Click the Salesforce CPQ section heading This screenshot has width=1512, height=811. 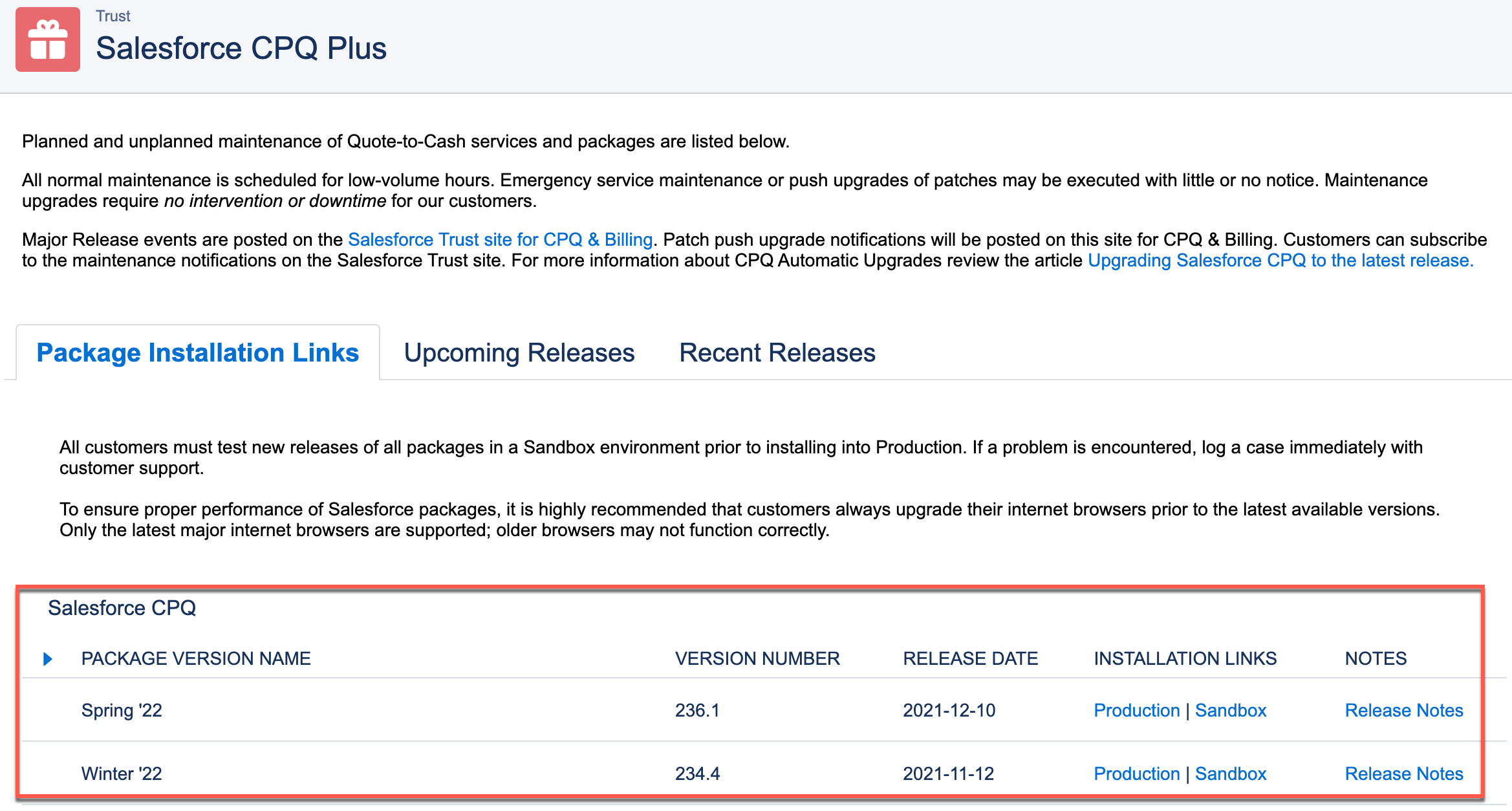click(x=122, y=608)
